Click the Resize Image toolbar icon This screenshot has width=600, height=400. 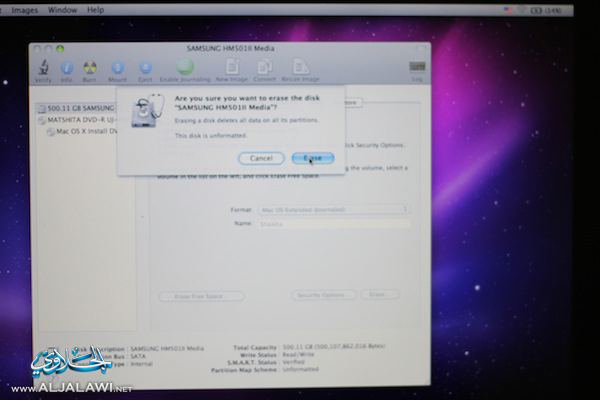click(301, 67)
